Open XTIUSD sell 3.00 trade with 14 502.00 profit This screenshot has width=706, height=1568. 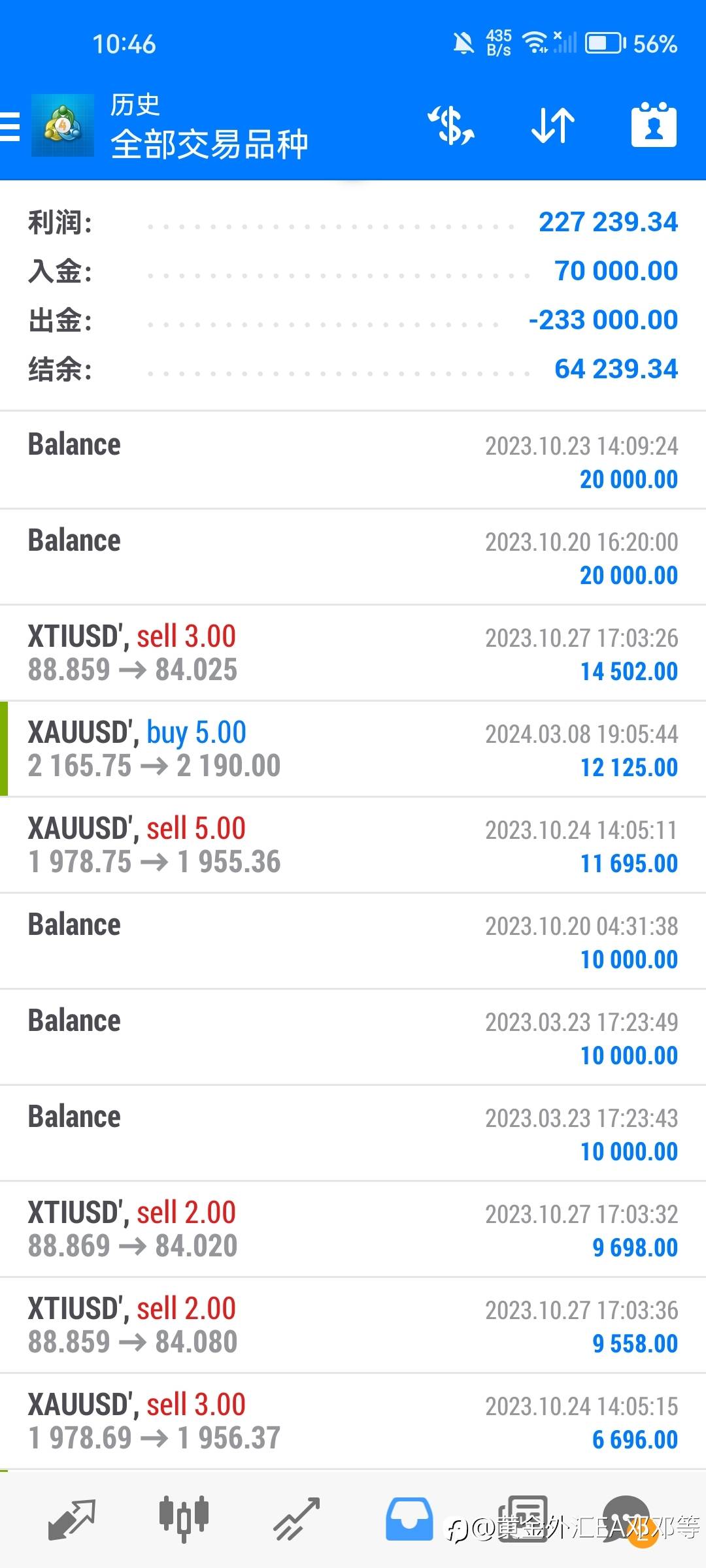point(353,653)
